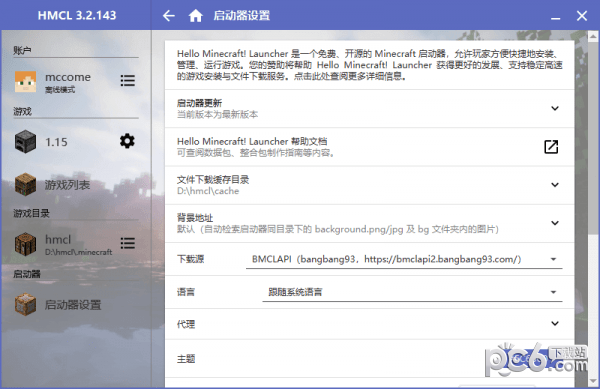The image size is (600, 389).
Task: Click the 主题 setting row
Action: (369, 359)
